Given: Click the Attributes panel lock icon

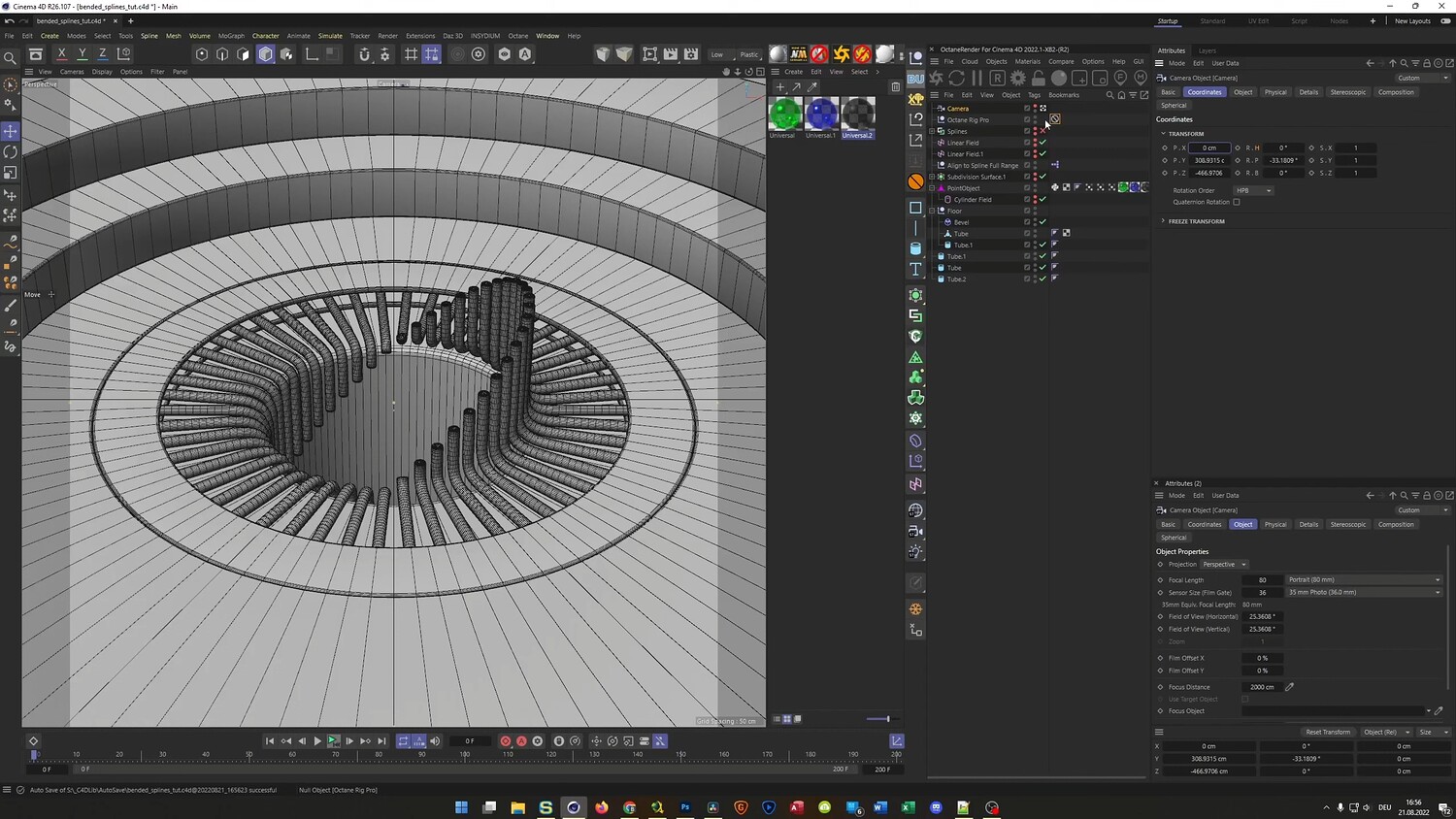Looking at the screenshot, I should [x=1428, y=63].
